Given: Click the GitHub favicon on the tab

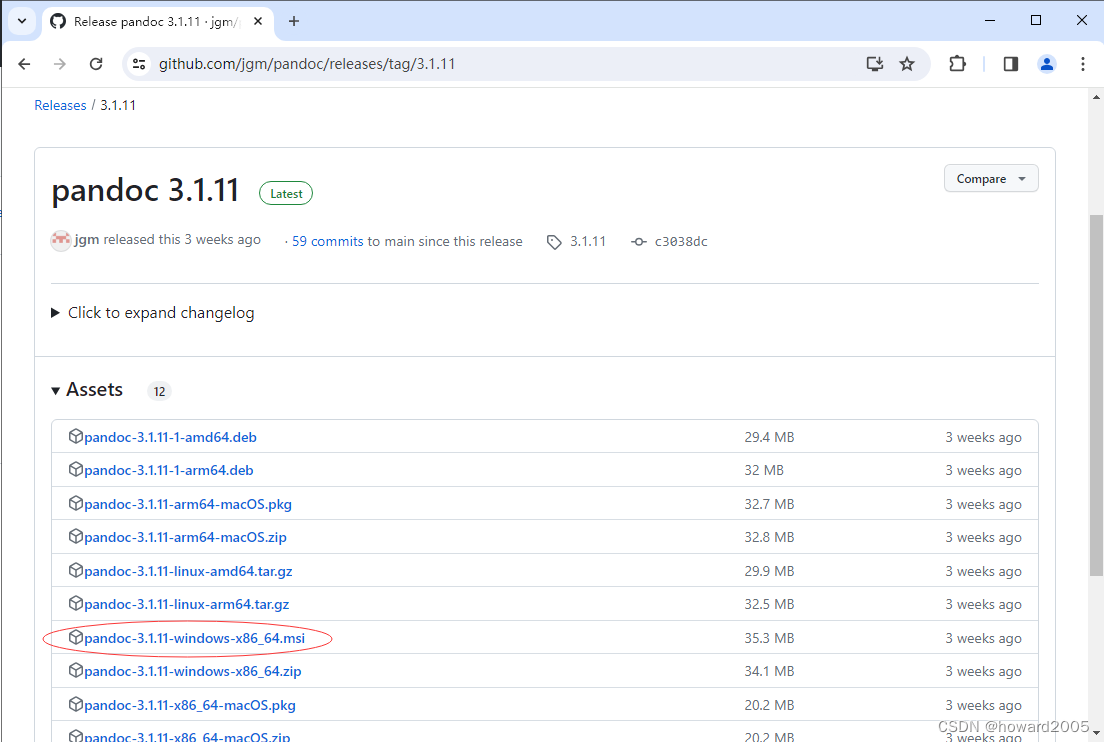Looking at the screenshot, I should (x=58, y=21).
